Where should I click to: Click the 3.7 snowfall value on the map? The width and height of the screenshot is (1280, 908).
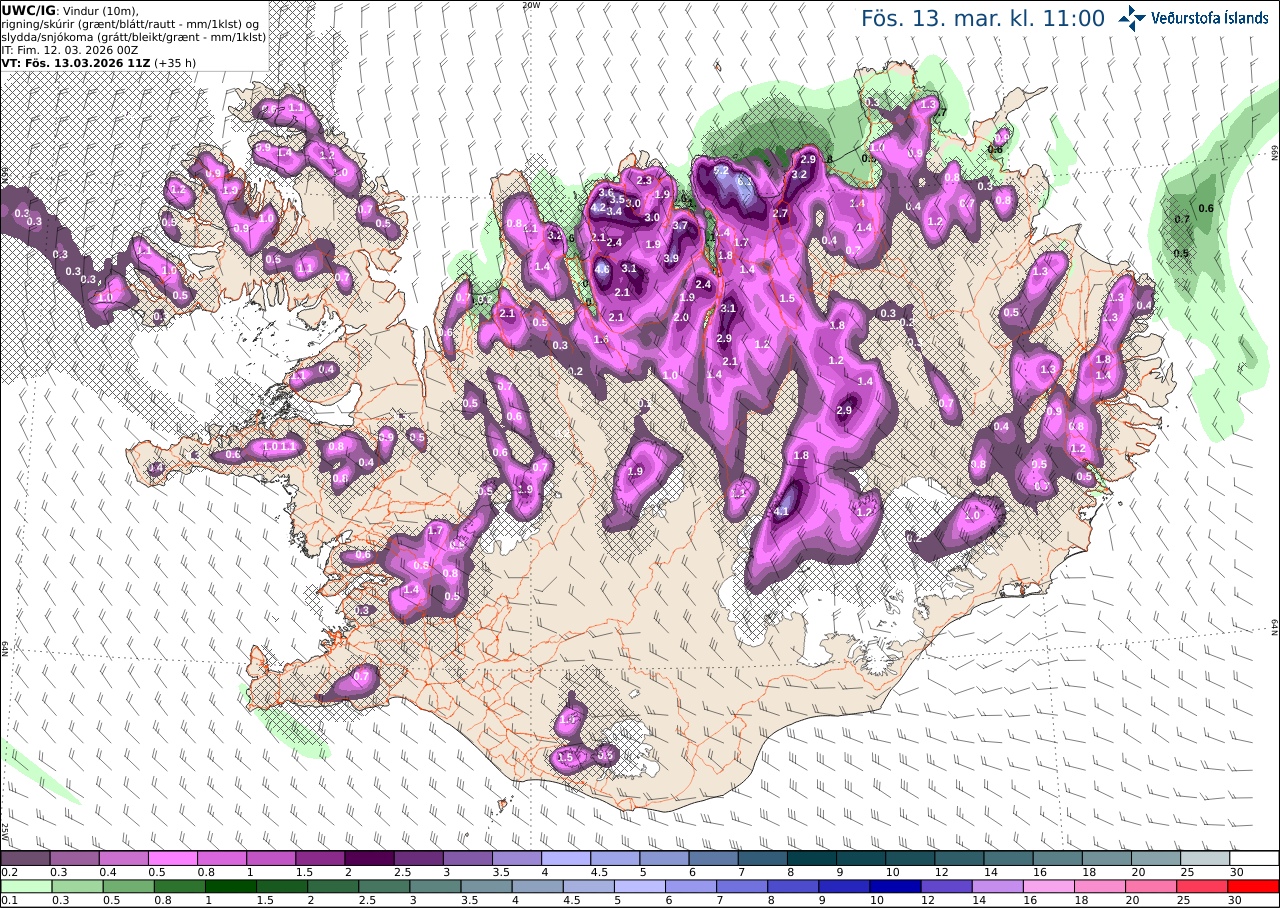pyautogui.click(x=681, y=226)
